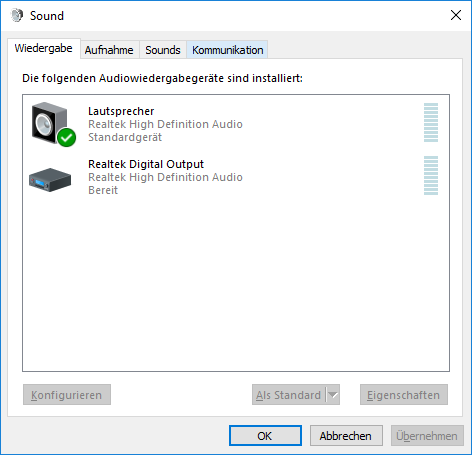Select the Lautsprecher speaker icon
Screen dimensions: 472x455
53,124
